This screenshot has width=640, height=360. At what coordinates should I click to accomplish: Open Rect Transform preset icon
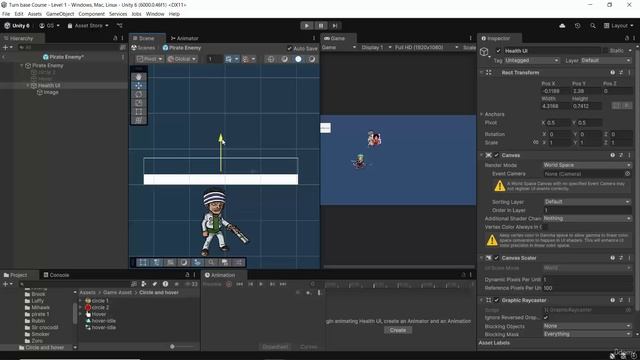pos(621,73)
